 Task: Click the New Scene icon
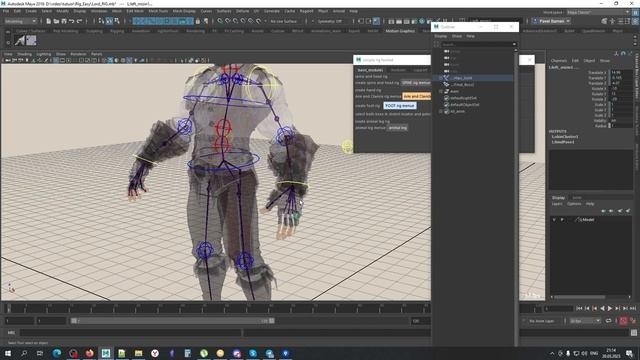[x=49, y=21]
